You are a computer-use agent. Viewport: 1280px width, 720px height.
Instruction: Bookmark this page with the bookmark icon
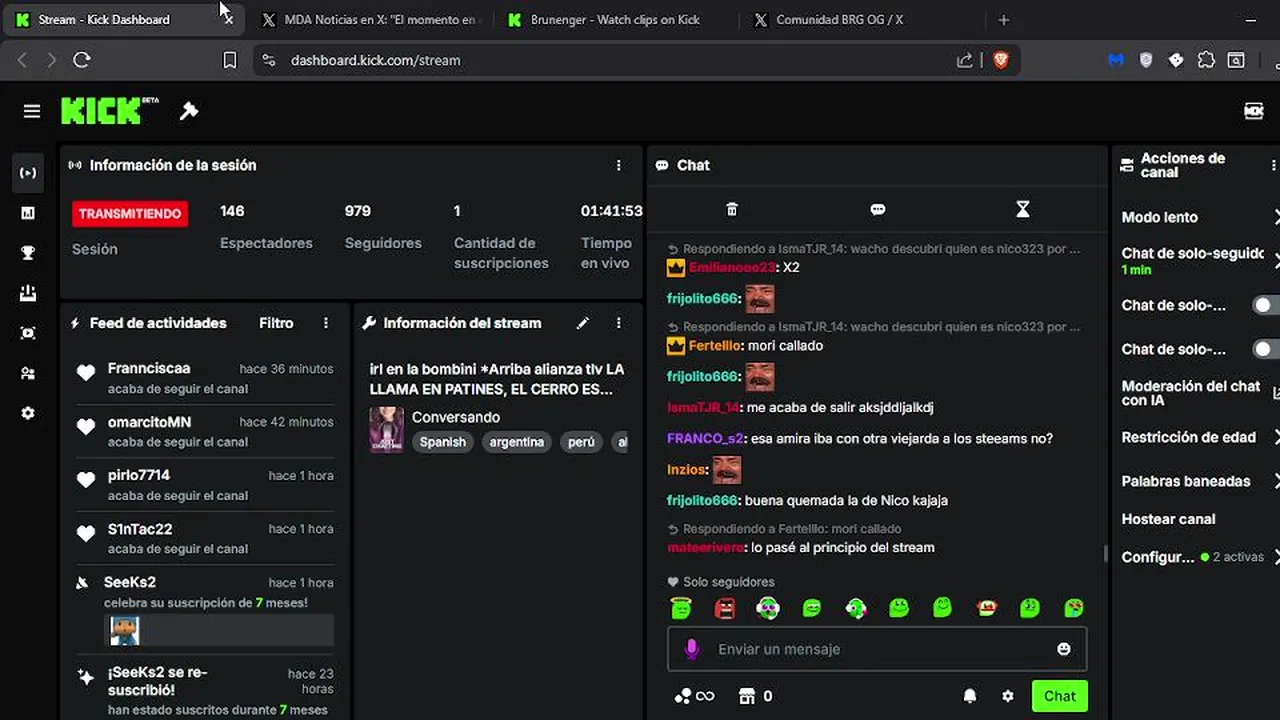pyautogui.click(x=229, y=60)
